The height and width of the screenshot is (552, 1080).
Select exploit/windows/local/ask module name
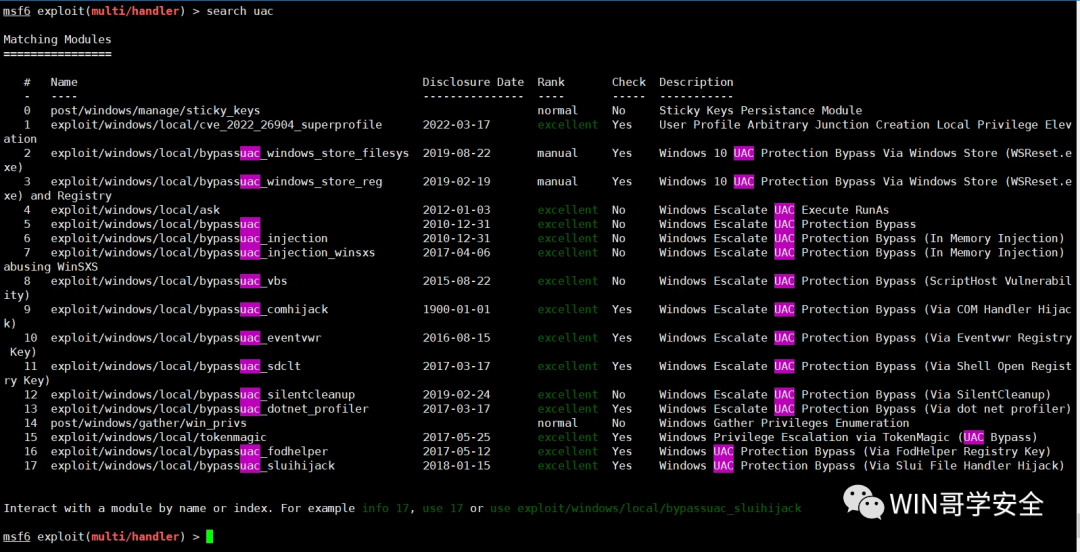click(135, 209)
